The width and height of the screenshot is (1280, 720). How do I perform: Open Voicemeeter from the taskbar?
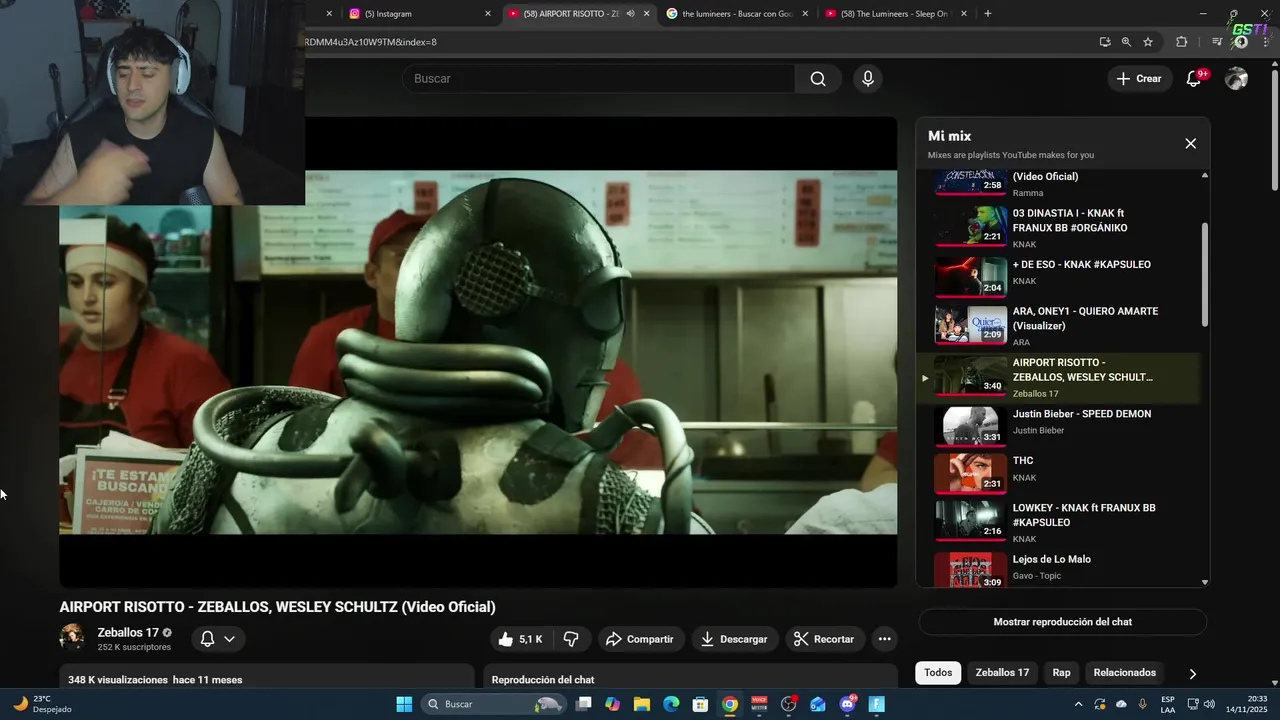759,704
